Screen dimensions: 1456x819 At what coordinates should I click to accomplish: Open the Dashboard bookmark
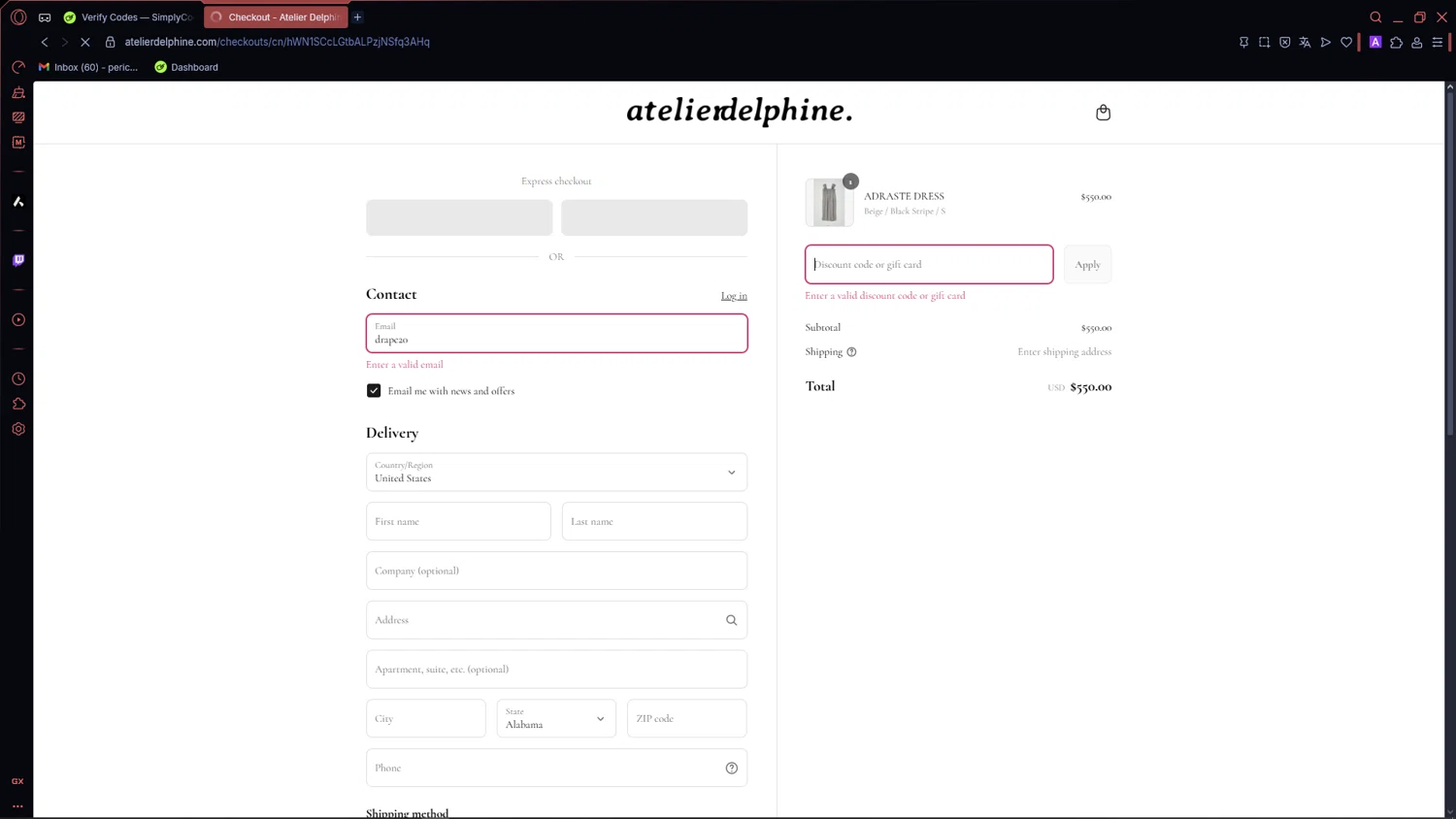coord(186,67)
